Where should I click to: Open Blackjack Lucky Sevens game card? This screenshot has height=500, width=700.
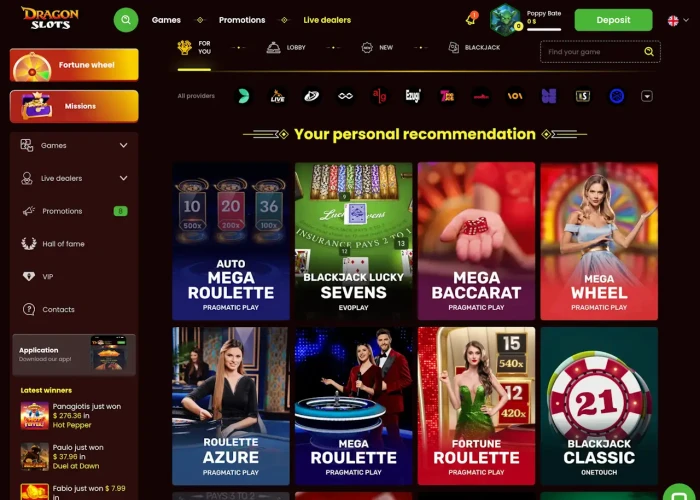coord(354,241)
